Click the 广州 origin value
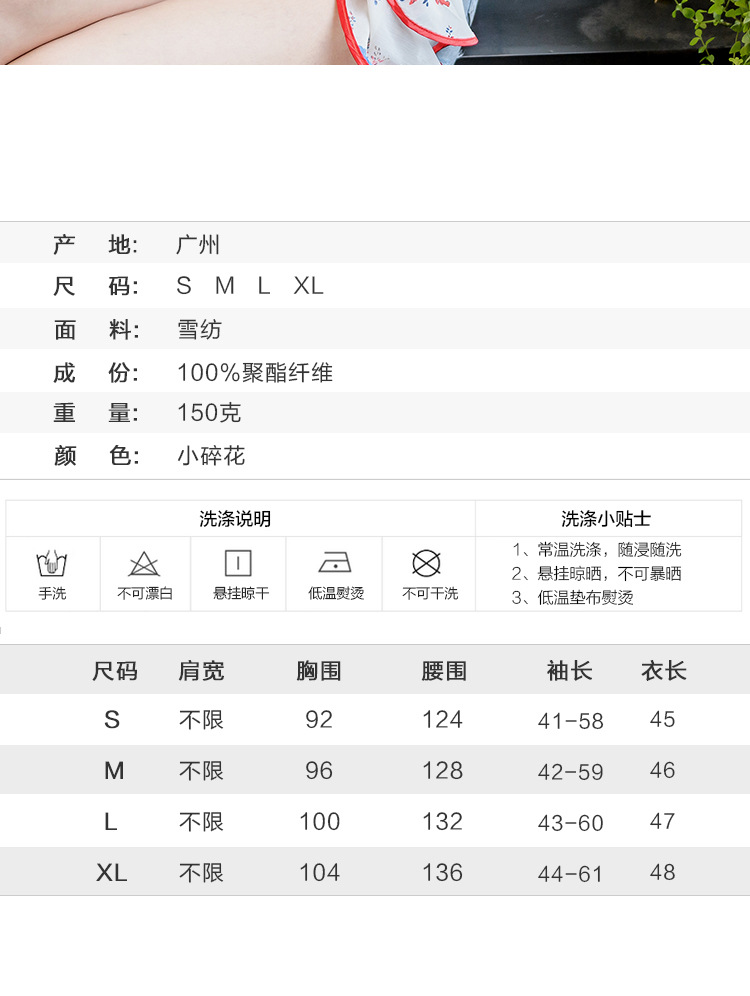 [x=198, y=244]
